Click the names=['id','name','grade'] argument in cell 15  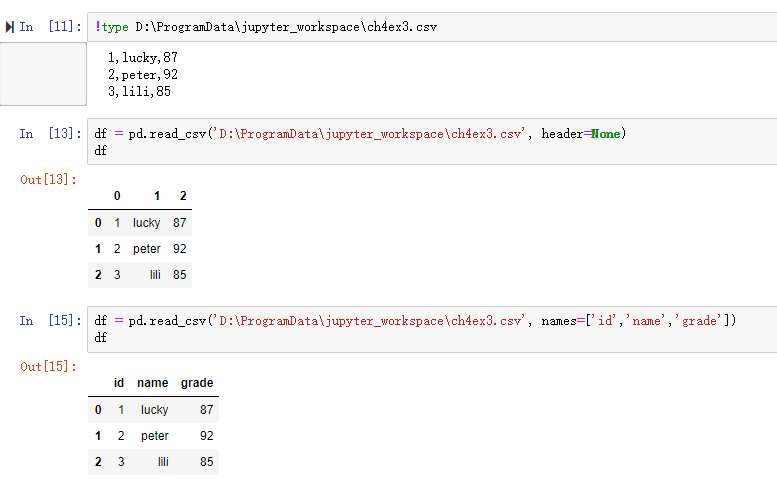639,321
